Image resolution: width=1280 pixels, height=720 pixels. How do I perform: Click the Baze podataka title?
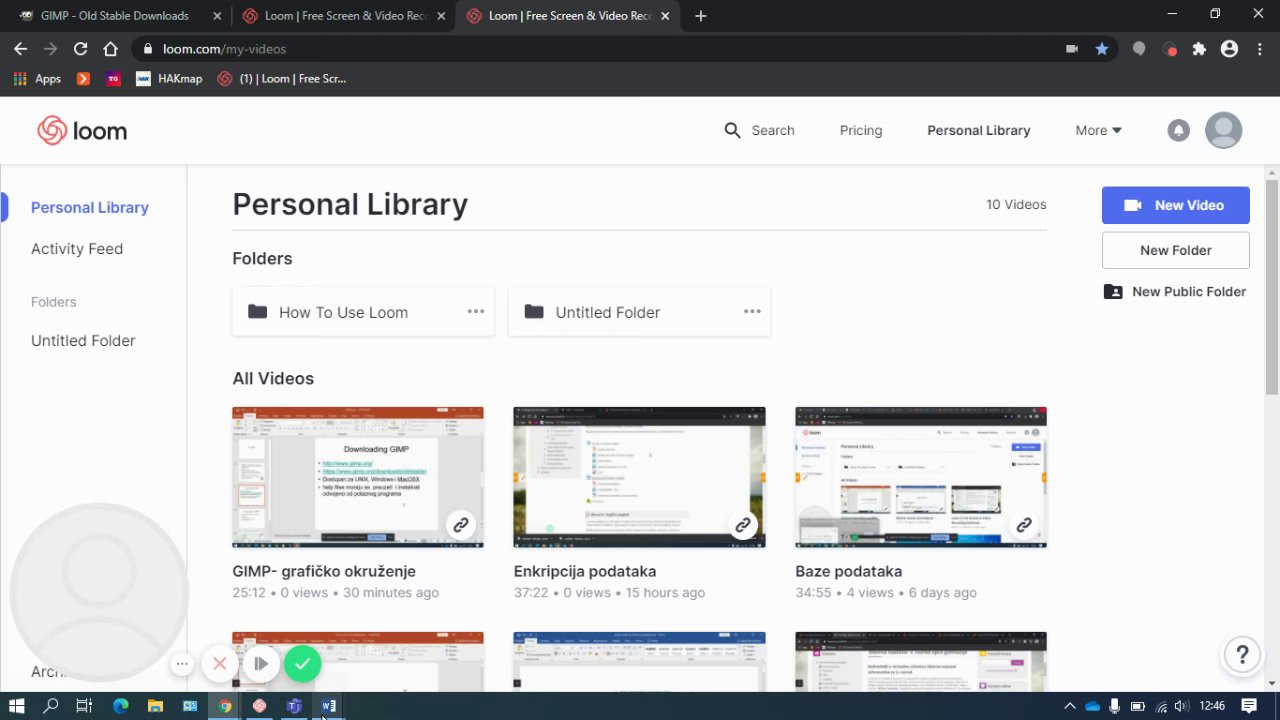point(849,571)
